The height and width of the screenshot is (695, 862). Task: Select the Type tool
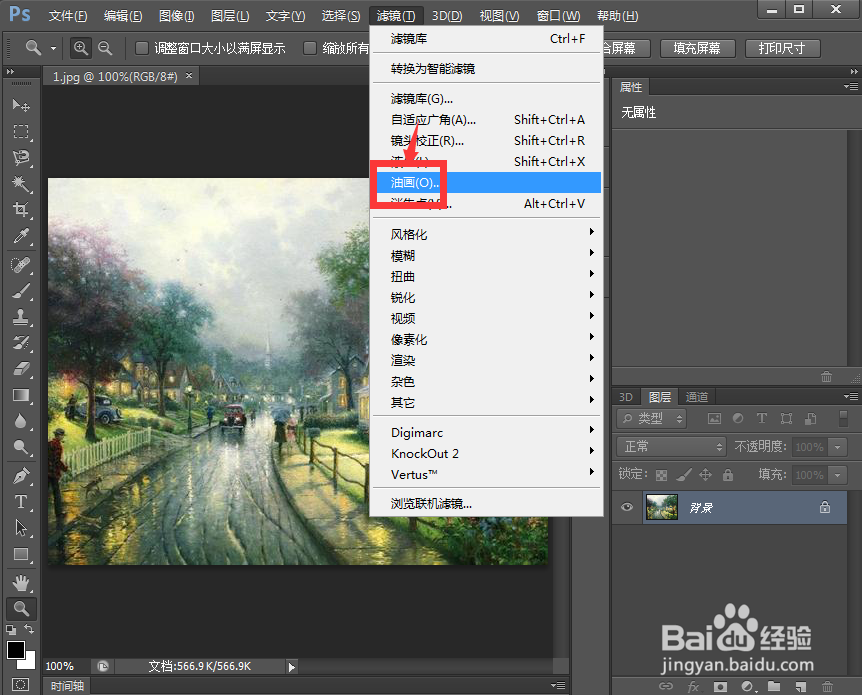click(21, 502)
